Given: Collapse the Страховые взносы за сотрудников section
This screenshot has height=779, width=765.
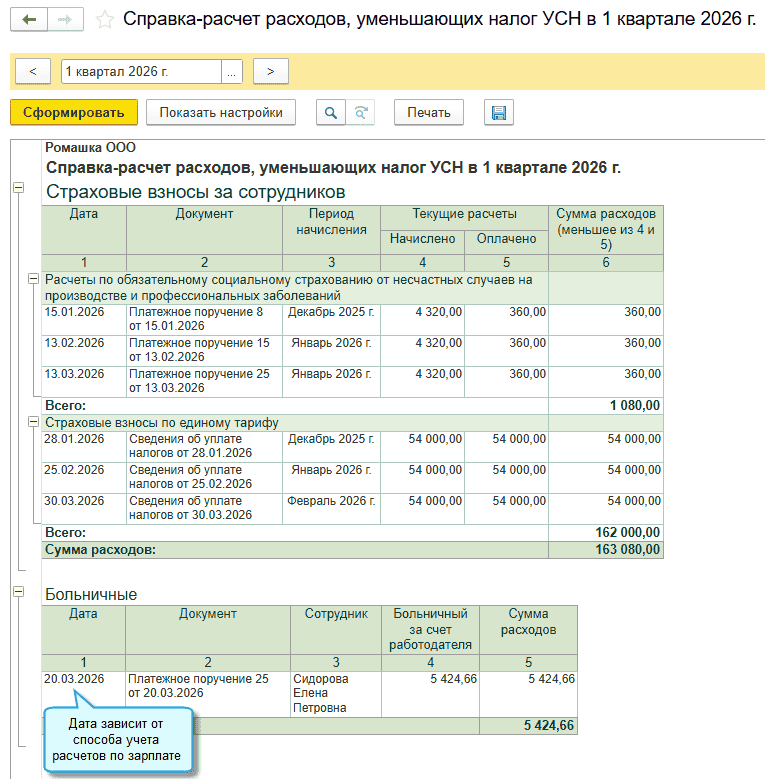Looking at the screenshot, I should pos(18,187).
